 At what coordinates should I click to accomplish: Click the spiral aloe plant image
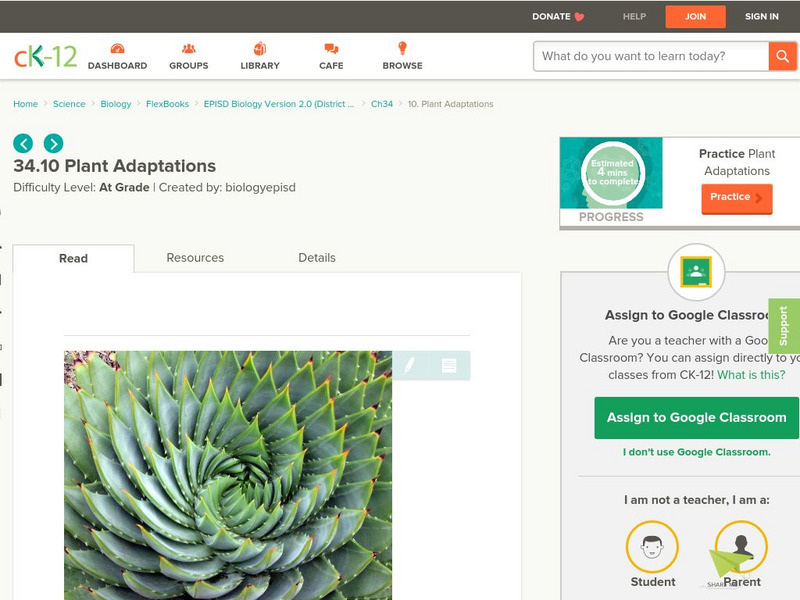(x=228, y=475)
